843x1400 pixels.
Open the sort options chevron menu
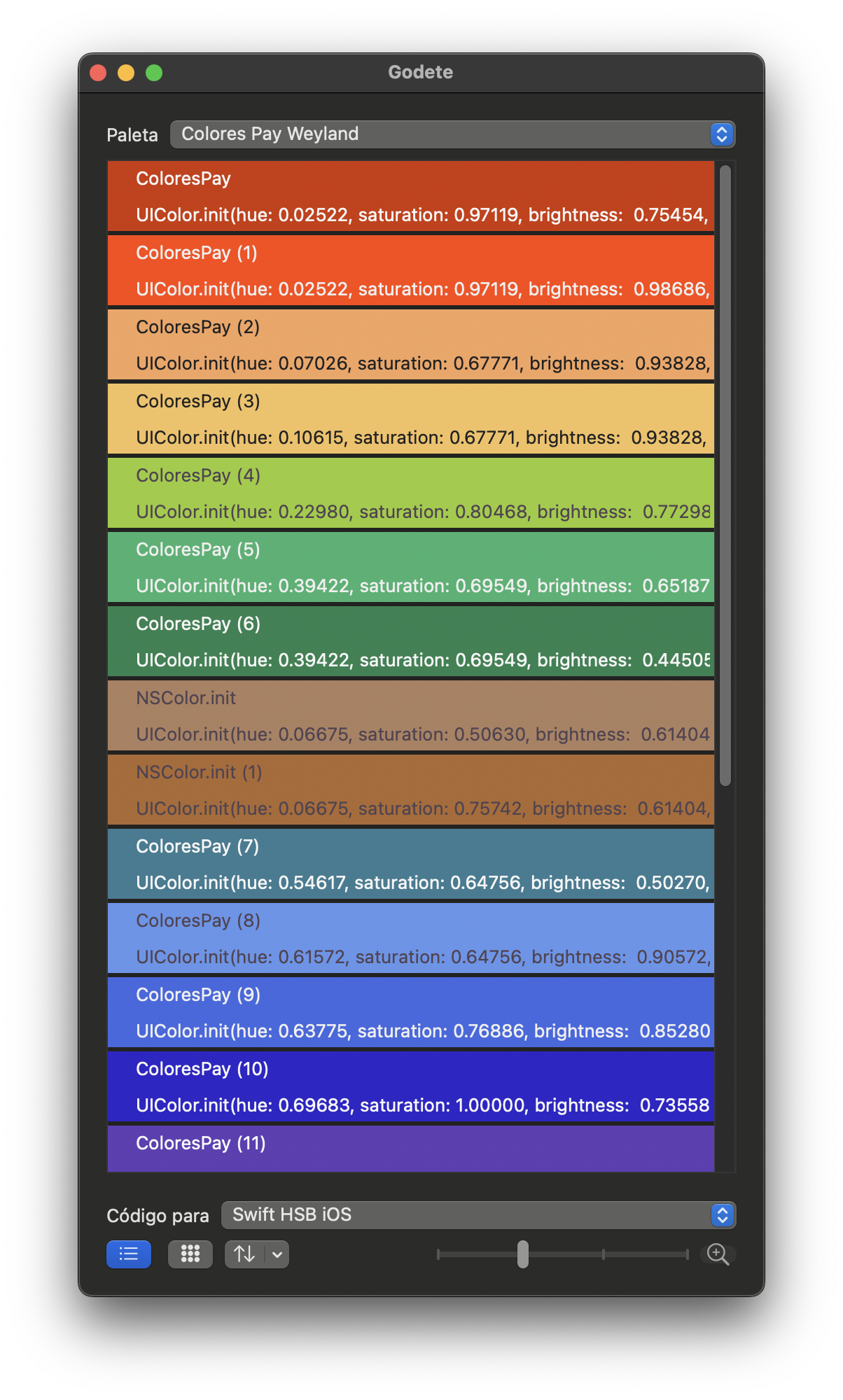(277, 1254)
